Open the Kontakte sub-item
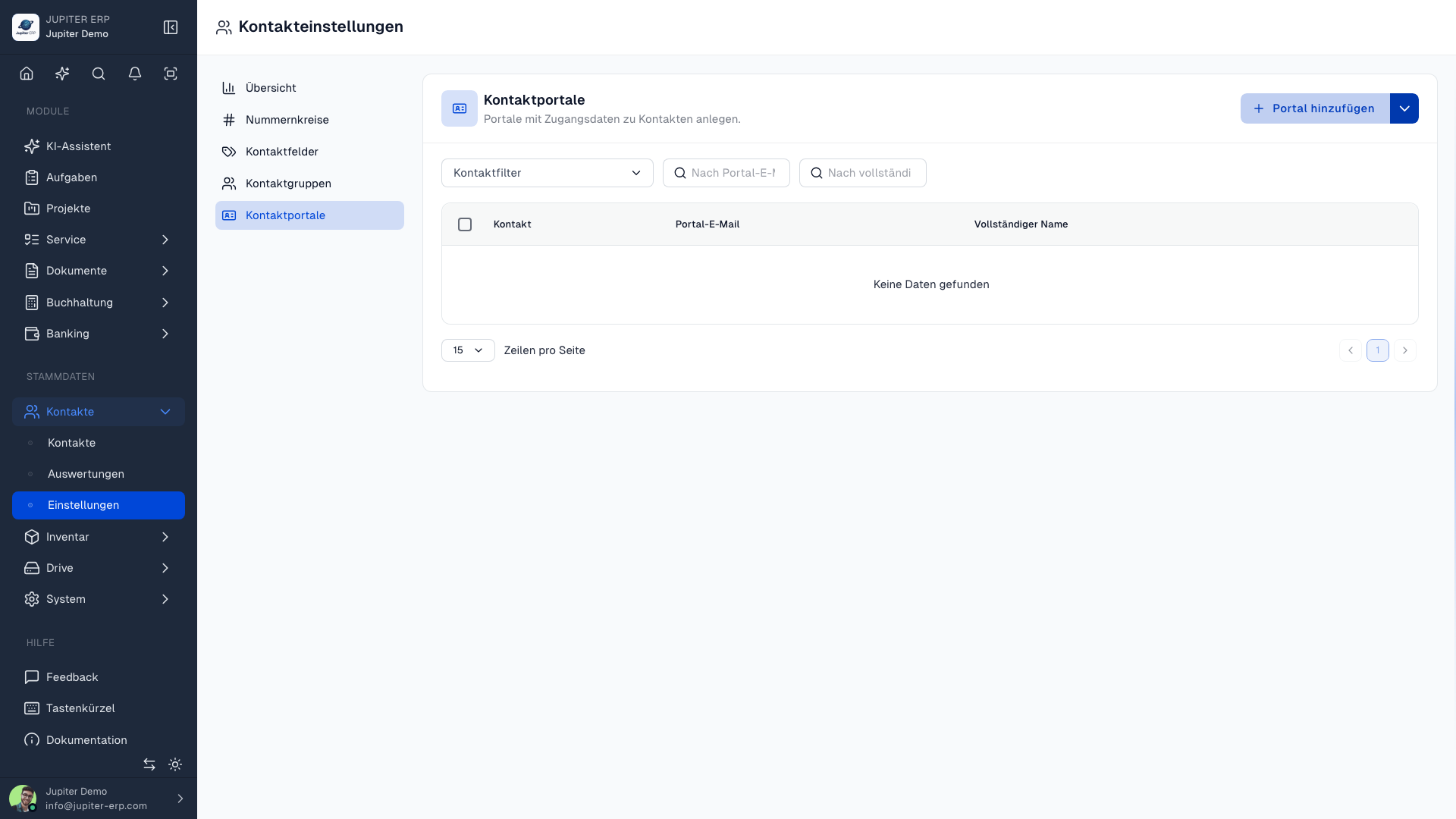Screen dimensions: 1456x819 (99, 443)
